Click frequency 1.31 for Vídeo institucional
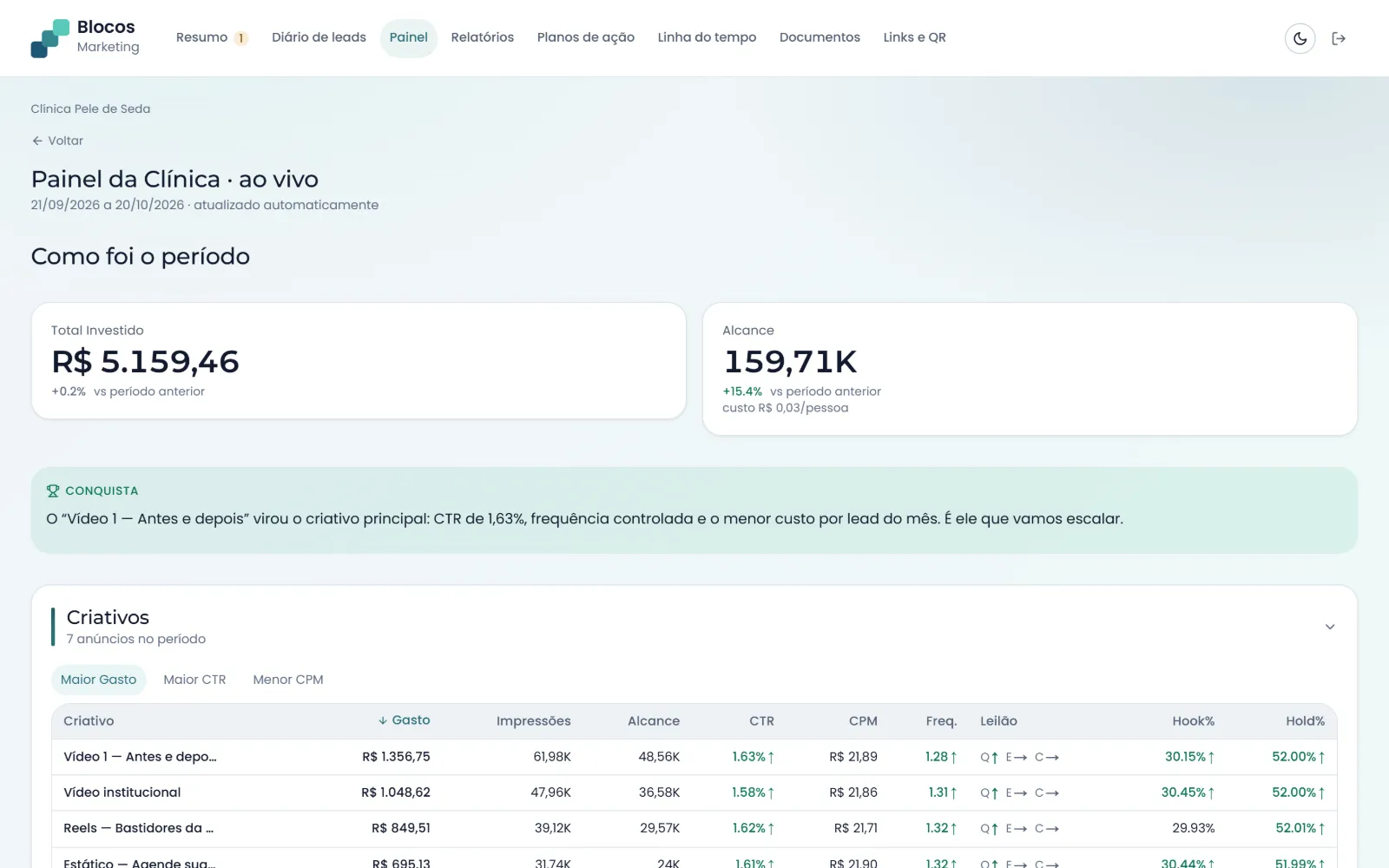1389x868 pixels. (943, 792)
